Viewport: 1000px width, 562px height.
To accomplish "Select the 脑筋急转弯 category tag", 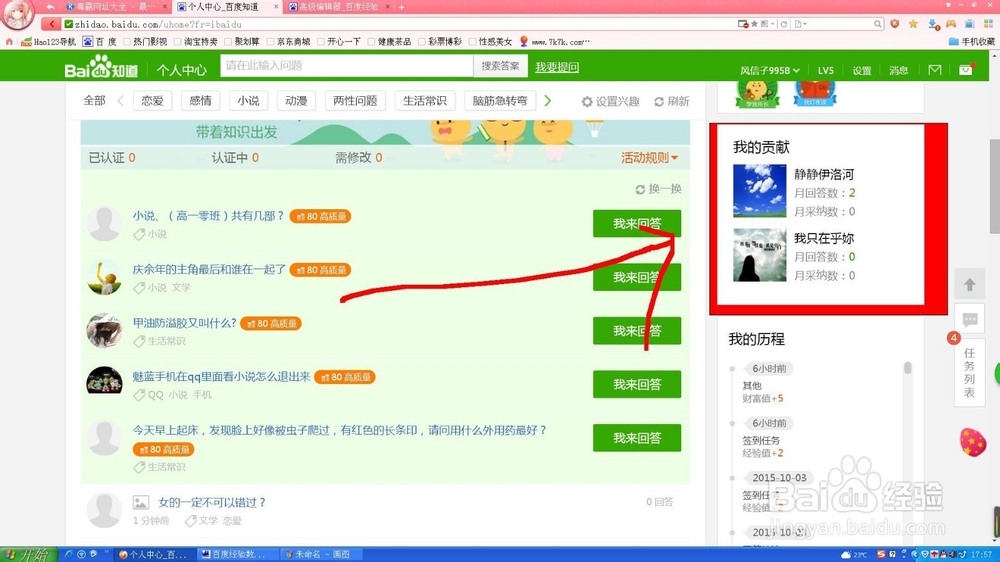I will click(x=499, y=101).
